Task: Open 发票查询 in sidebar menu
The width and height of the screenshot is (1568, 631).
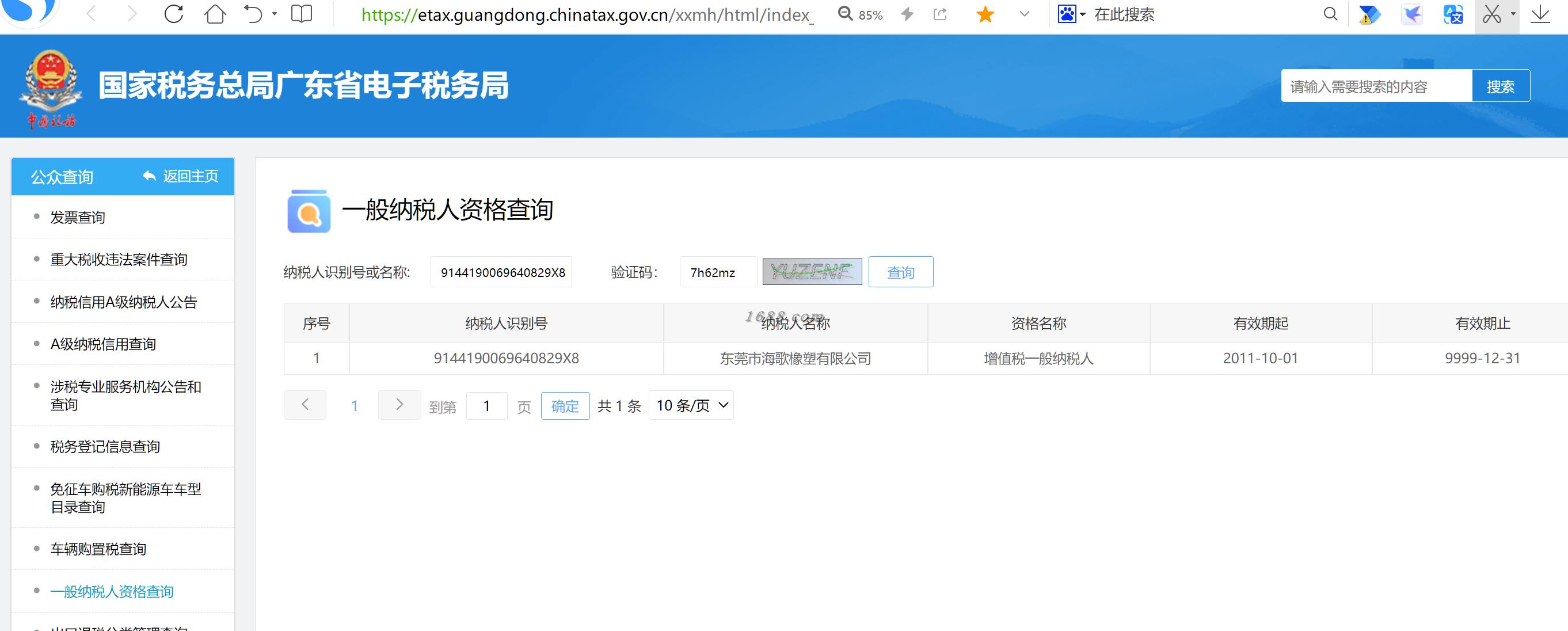Action: pos(77,218)
